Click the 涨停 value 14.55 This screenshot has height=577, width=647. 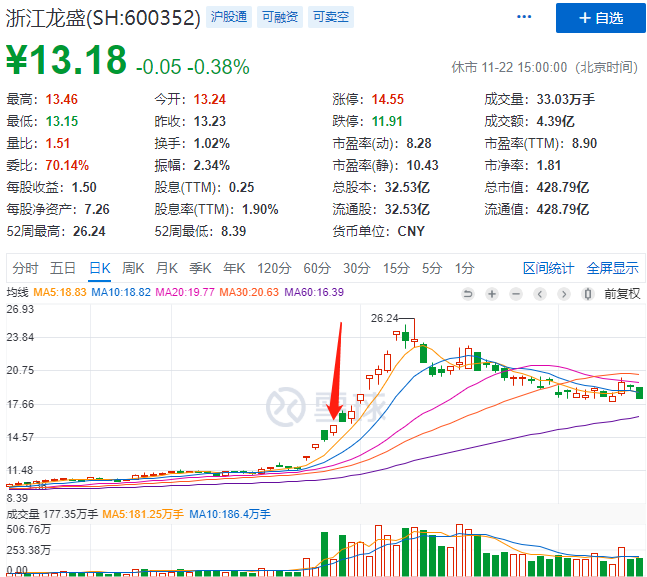(x=387, y=99)
